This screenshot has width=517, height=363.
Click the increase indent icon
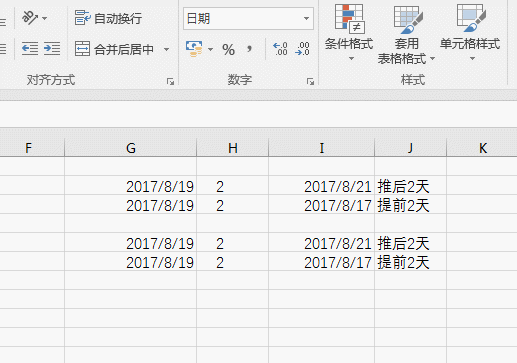click(52, 49)
